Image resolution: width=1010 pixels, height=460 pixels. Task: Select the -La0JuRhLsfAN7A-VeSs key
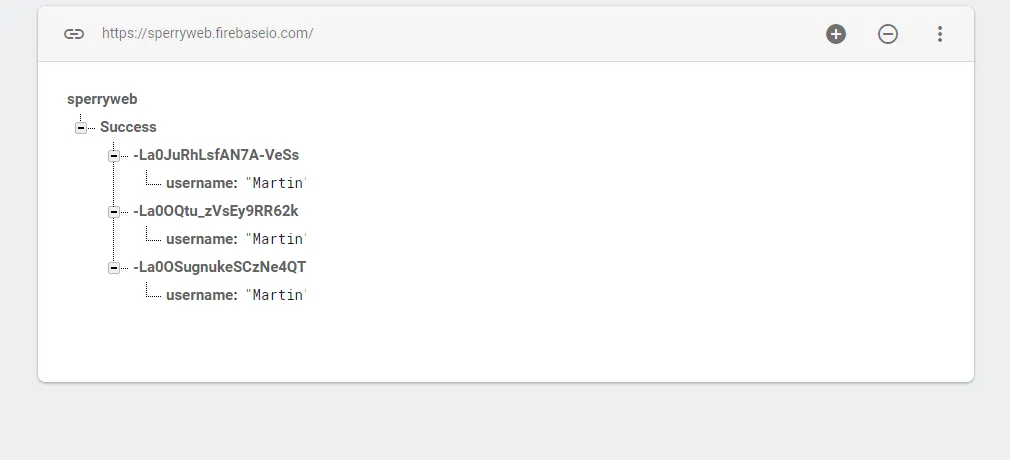coord(215,155)
